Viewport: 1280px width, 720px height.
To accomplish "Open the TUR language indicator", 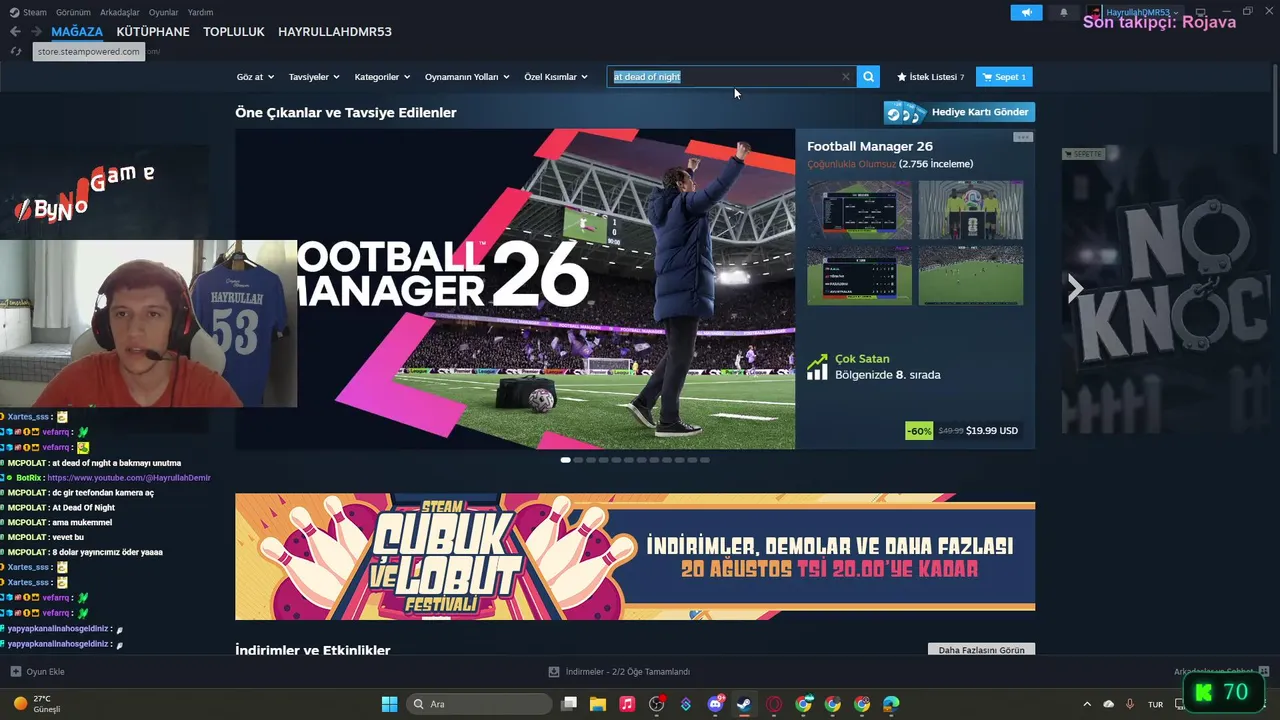I will [1156, 704].
